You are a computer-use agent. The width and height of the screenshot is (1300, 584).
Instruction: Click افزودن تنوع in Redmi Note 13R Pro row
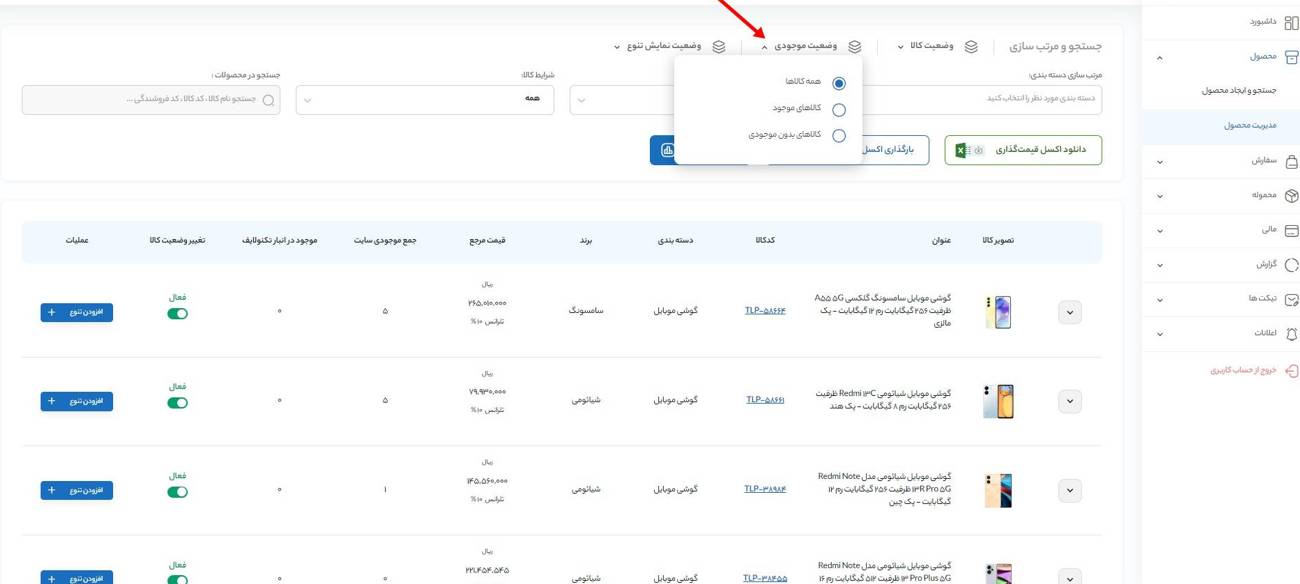(x=76, y=490)
